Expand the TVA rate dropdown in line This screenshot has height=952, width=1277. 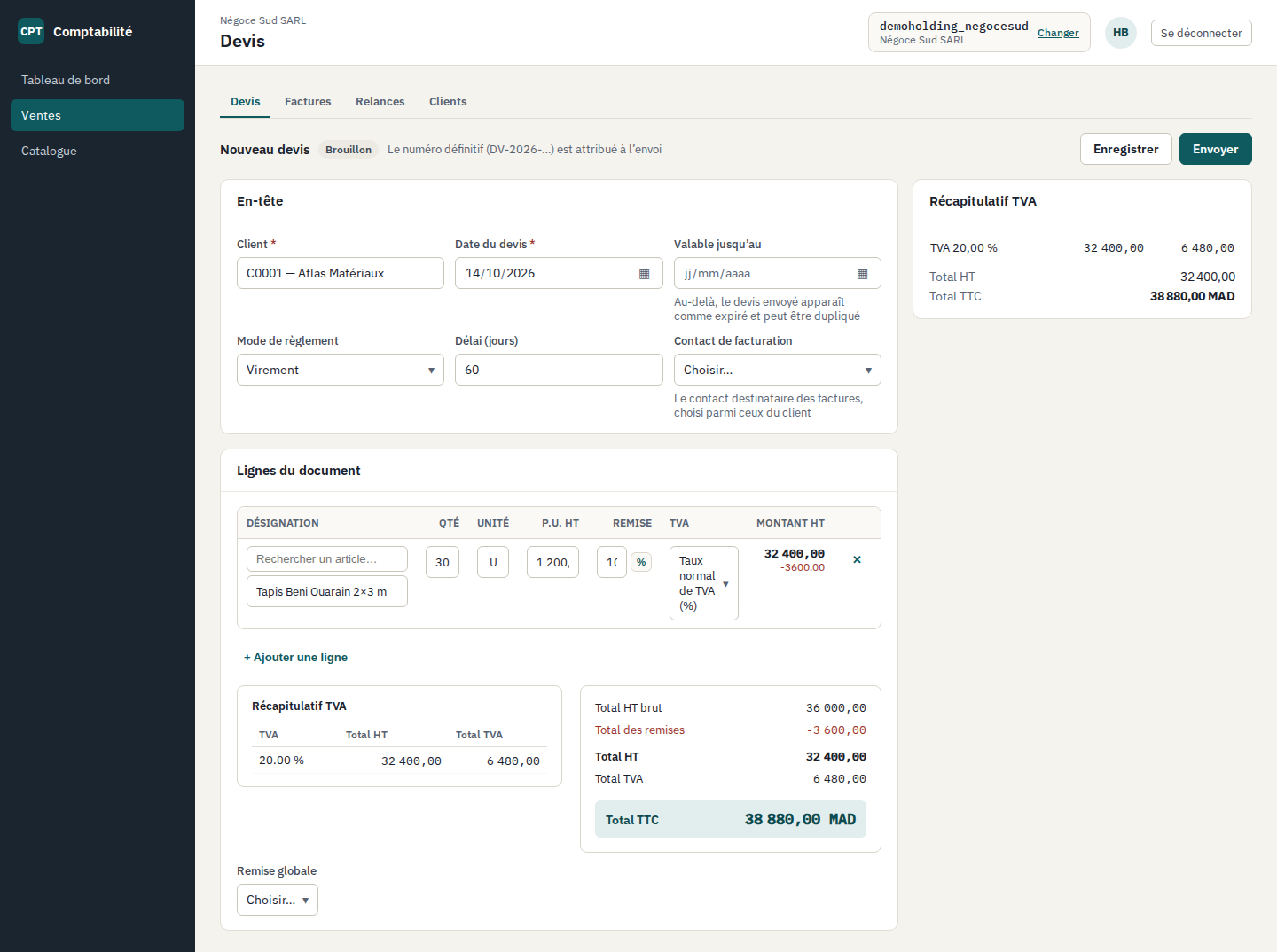(x=704, y=583)
